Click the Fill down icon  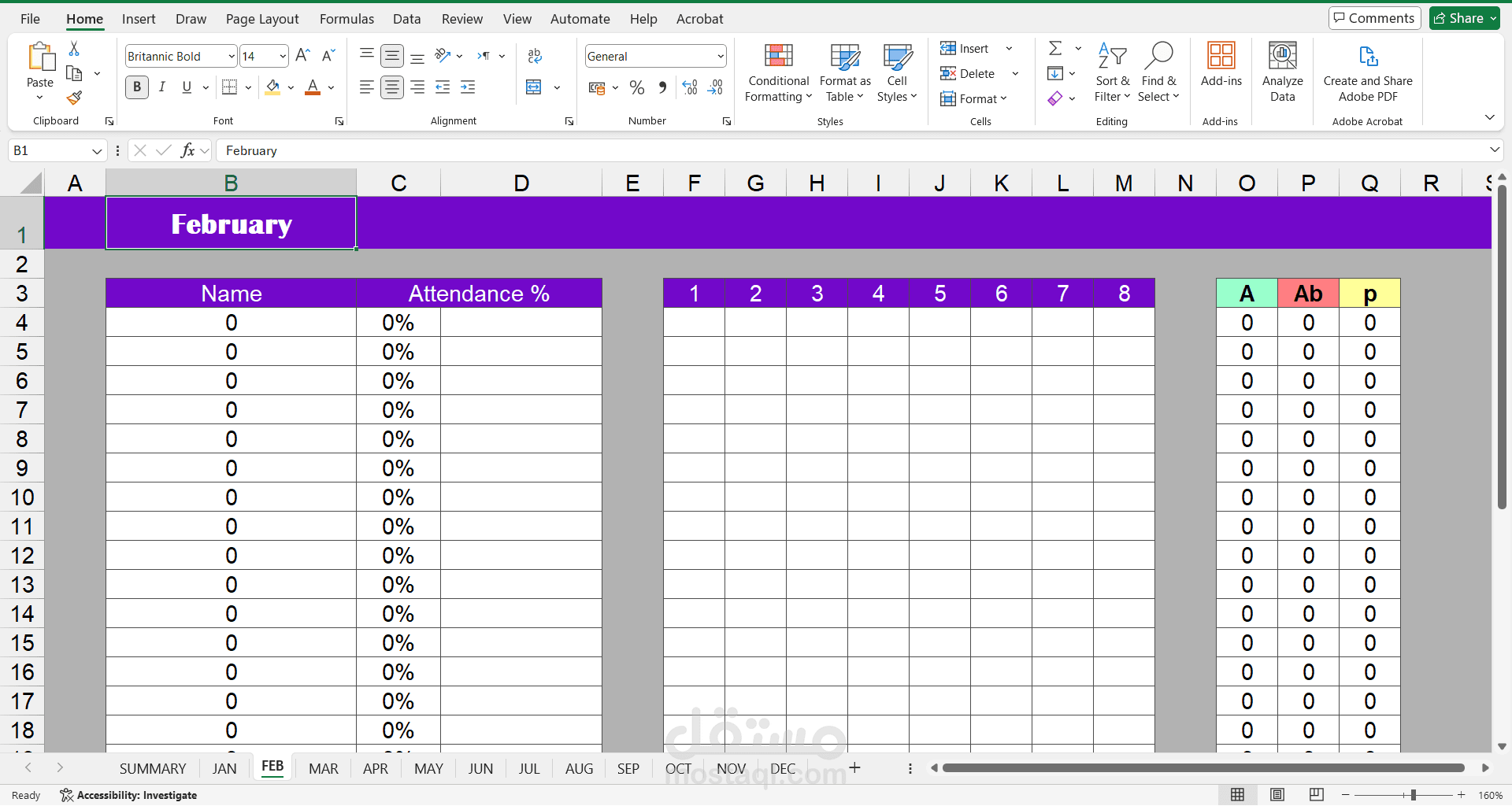click(1055, 73)
